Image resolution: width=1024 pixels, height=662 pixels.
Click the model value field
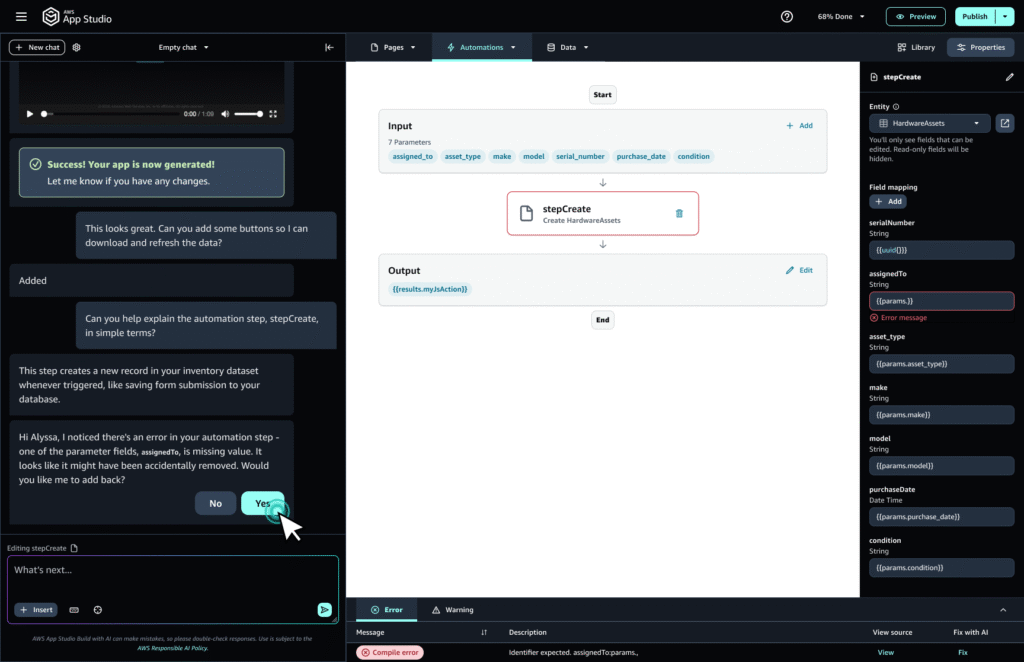pos(941,465)
